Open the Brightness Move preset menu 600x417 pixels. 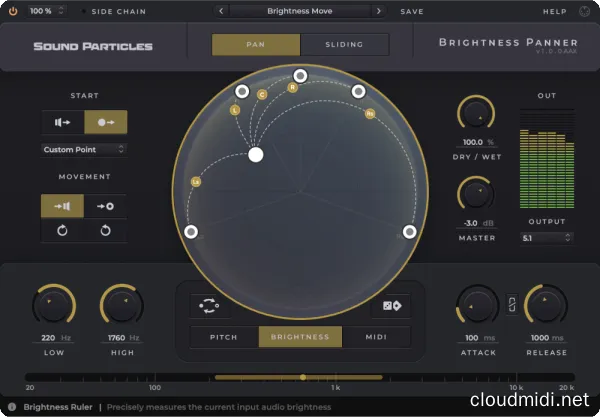point(301,12)
